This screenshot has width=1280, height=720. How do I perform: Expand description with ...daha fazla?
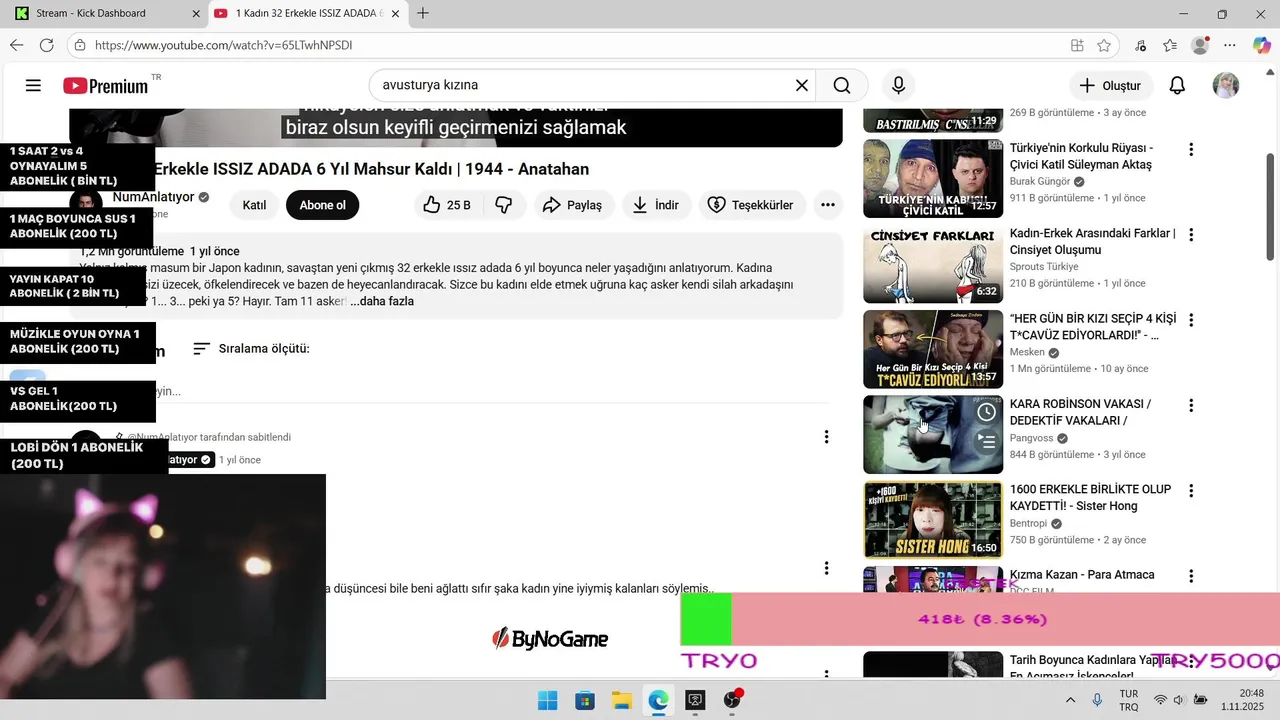pos(382,302)
